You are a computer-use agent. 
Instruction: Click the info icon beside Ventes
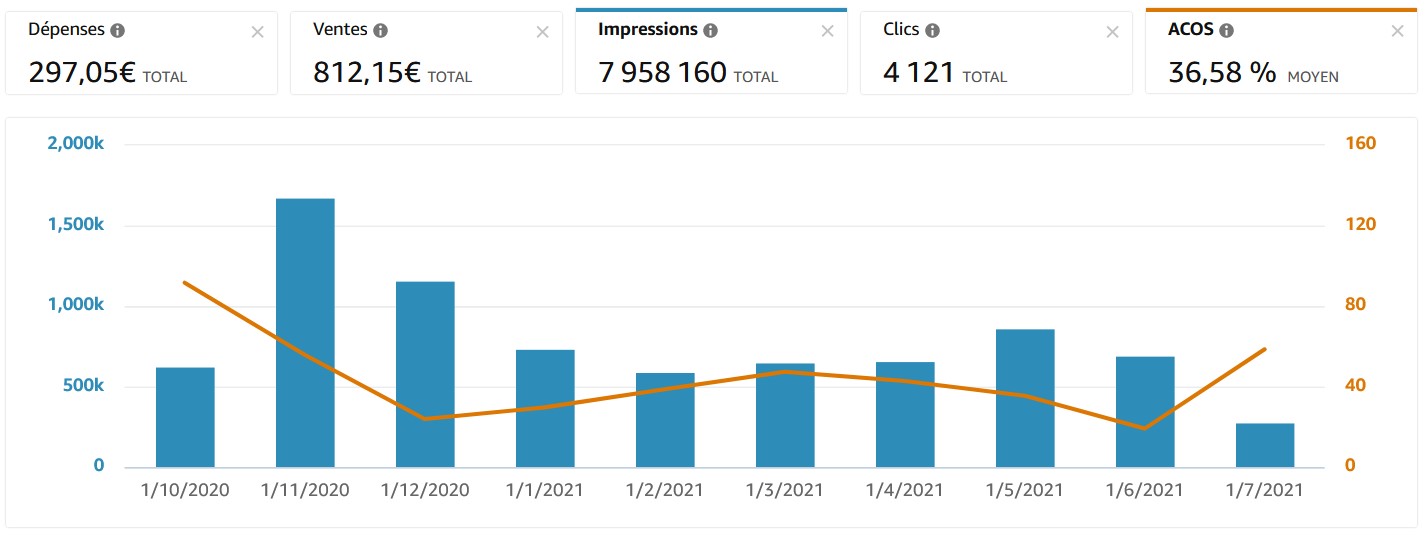point(380,31)
